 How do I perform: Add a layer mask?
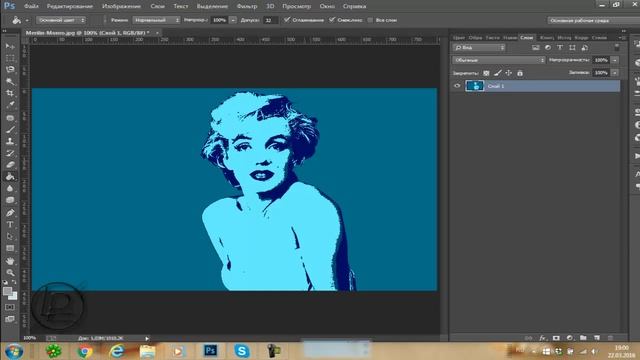point(556,338)
